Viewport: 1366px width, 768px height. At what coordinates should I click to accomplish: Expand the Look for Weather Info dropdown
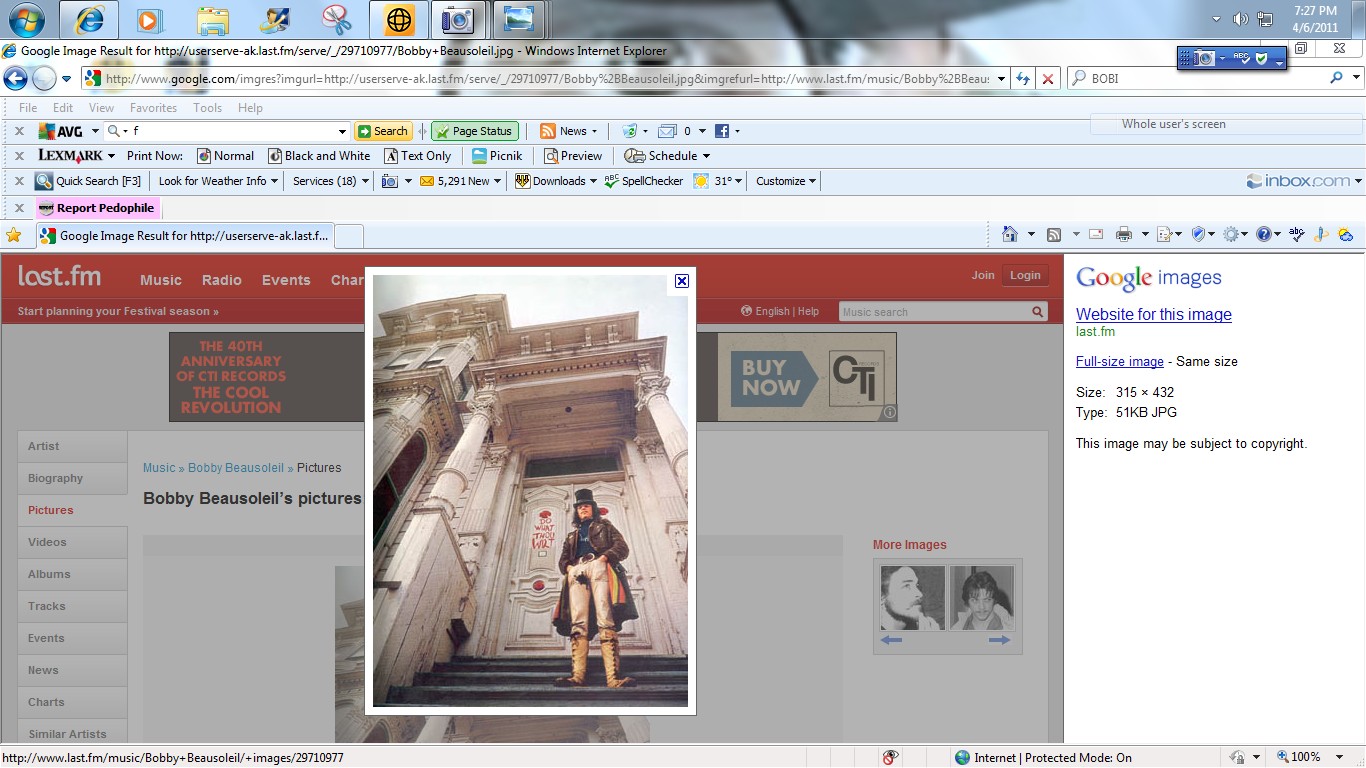[218, 181]
